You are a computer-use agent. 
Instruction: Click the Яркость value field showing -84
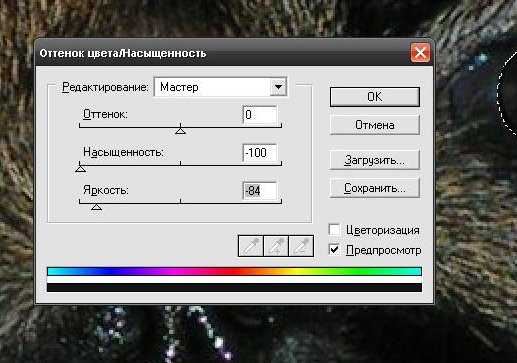coord(260,191)
